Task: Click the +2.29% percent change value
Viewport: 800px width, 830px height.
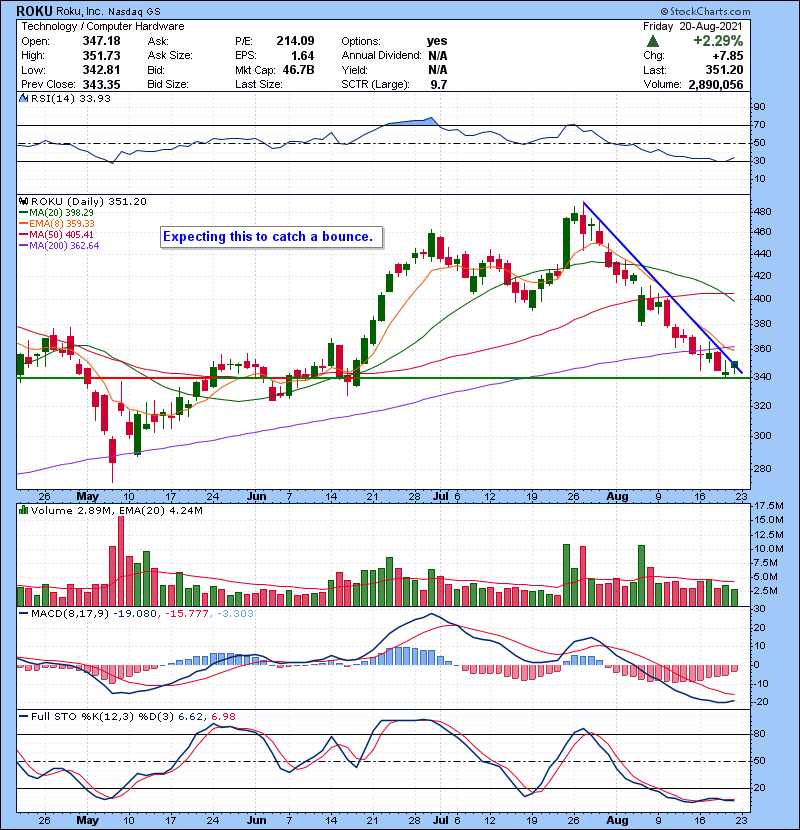Action: coord(718,41)
